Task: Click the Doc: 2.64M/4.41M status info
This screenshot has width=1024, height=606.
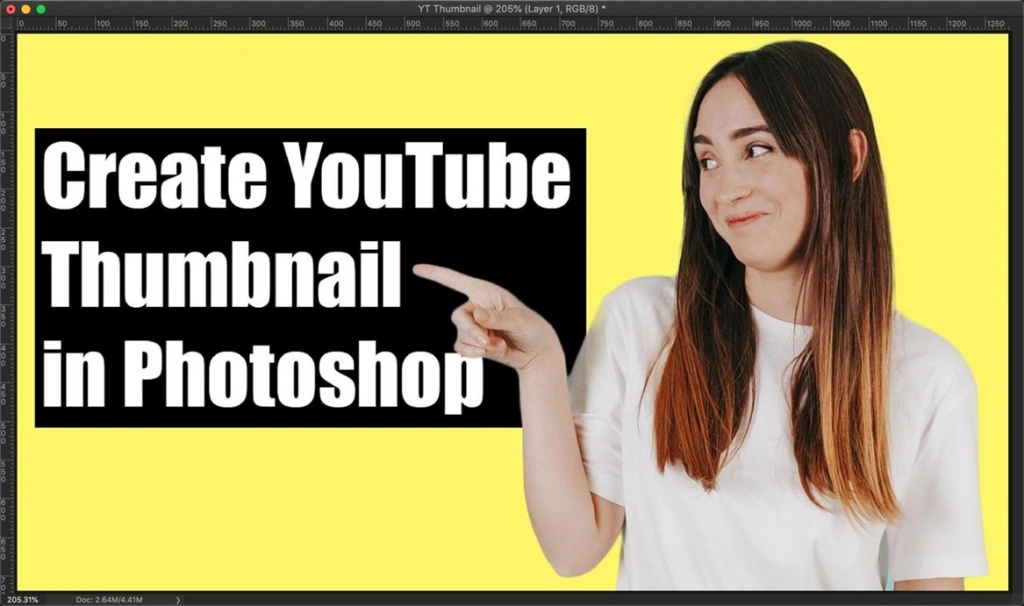Action: [x=109, y=599]
